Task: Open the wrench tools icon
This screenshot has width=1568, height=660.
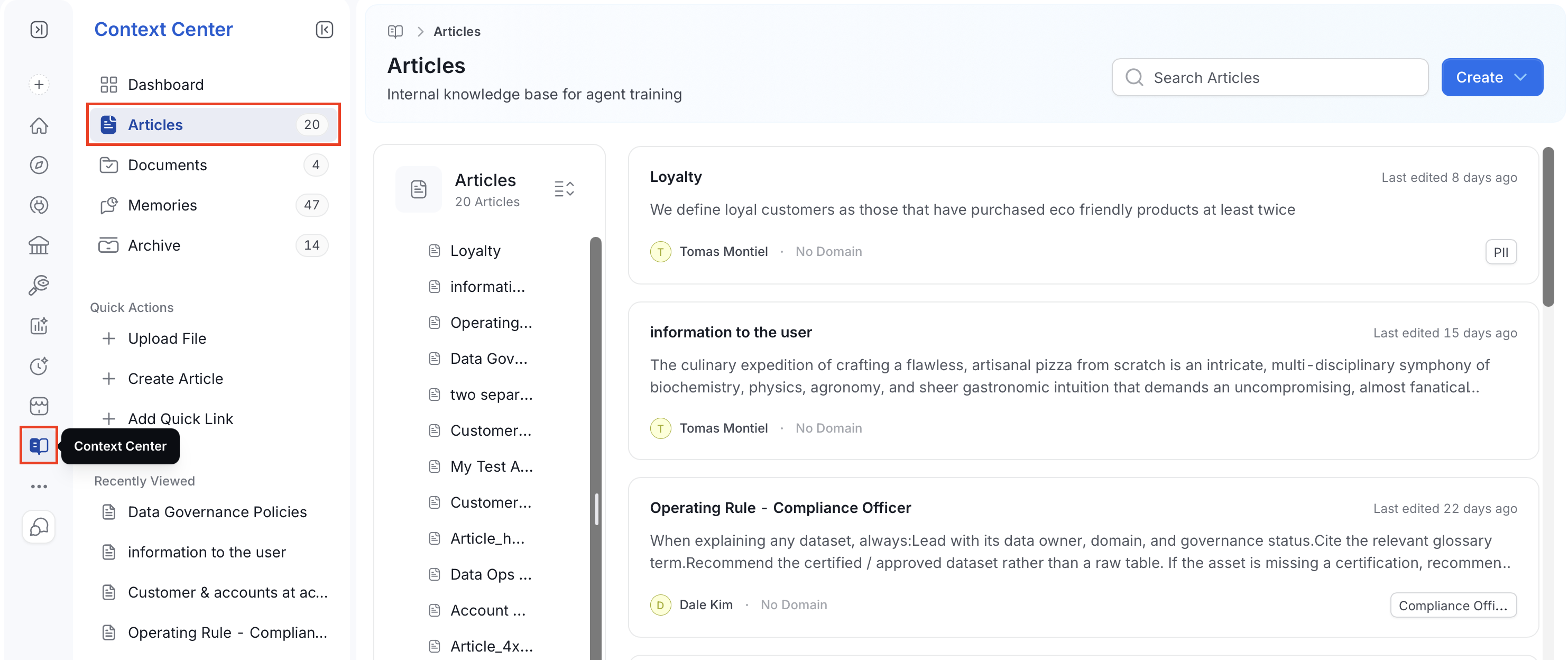Action: (39, 285)
